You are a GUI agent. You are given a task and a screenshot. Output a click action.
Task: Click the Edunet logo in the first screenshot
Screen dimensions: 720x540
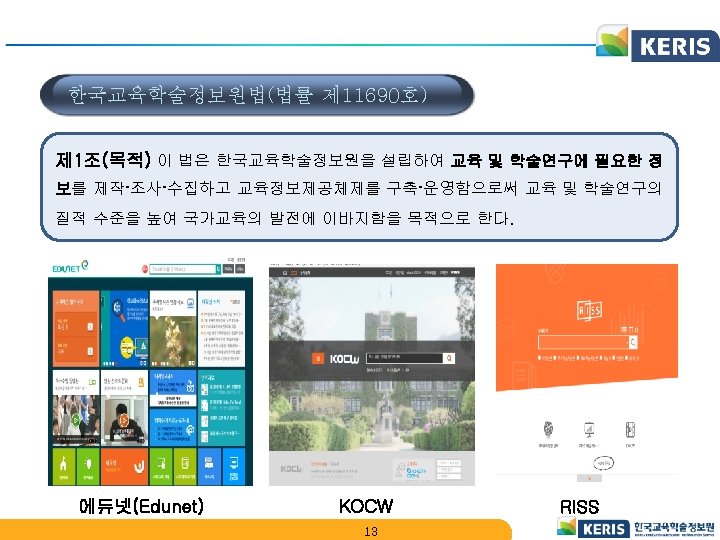pos(70,267)
